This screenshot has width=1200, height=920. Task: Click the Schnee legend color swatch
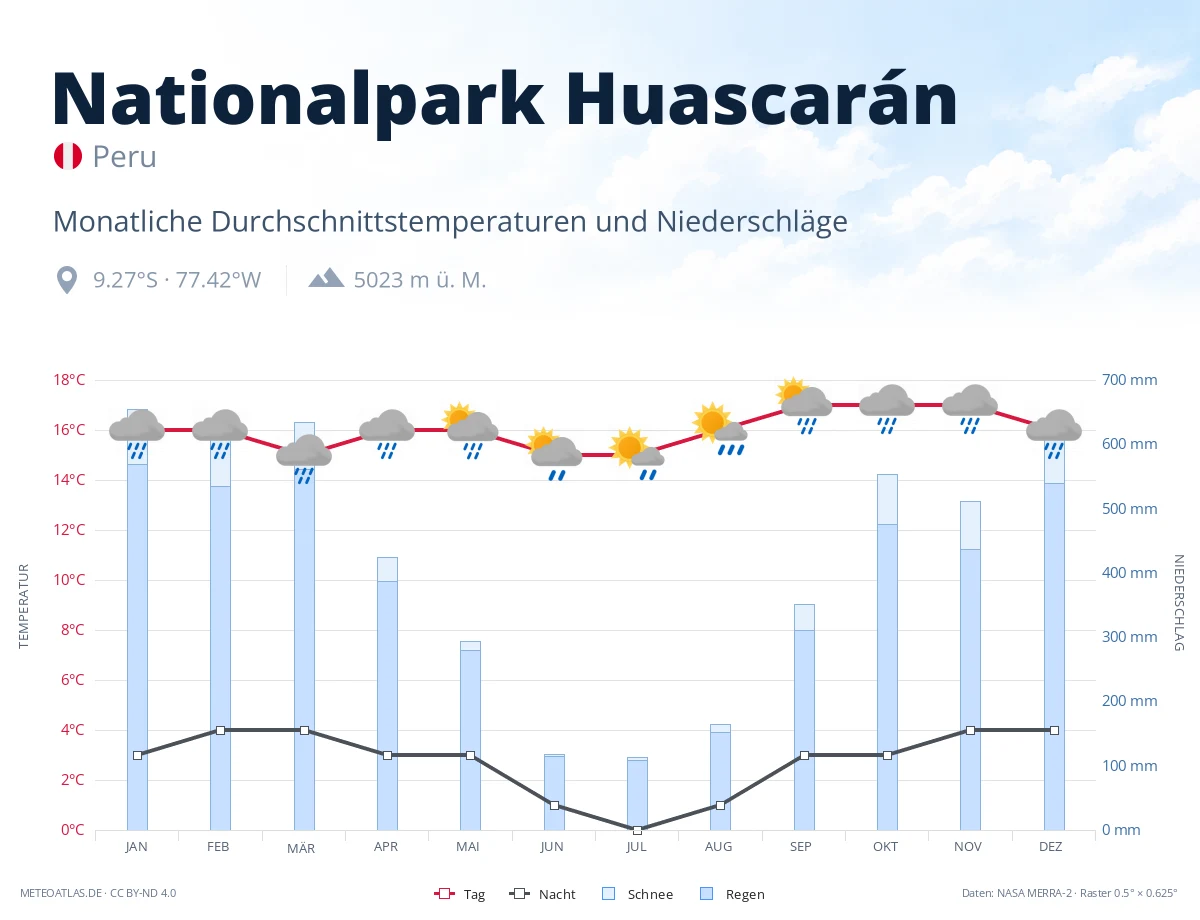click(x=609, y=894)
